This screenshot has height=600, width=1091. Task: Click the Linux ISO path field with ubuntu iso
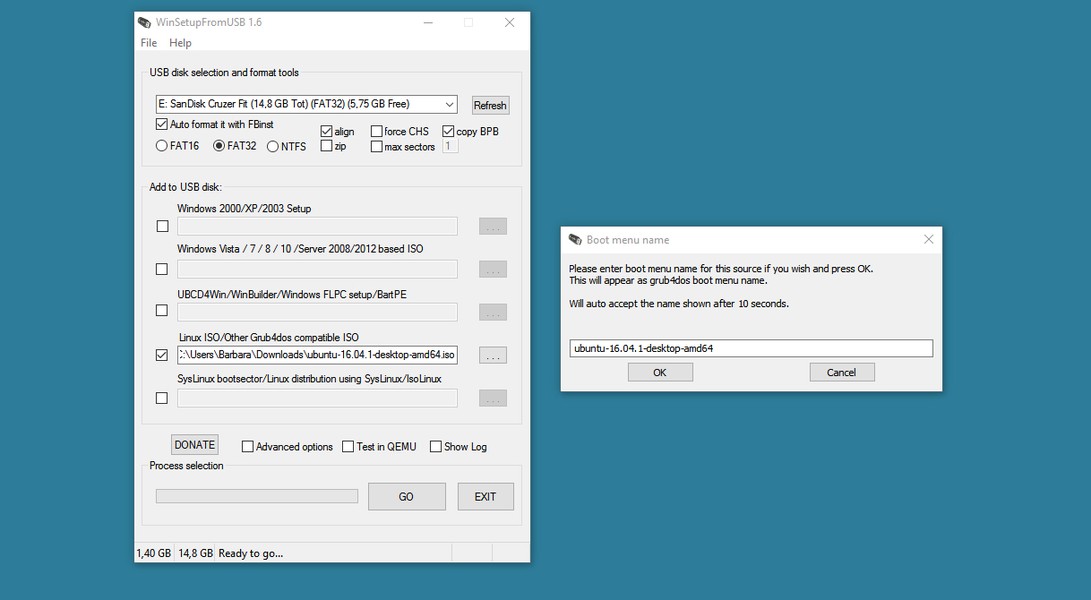[317, 355]
